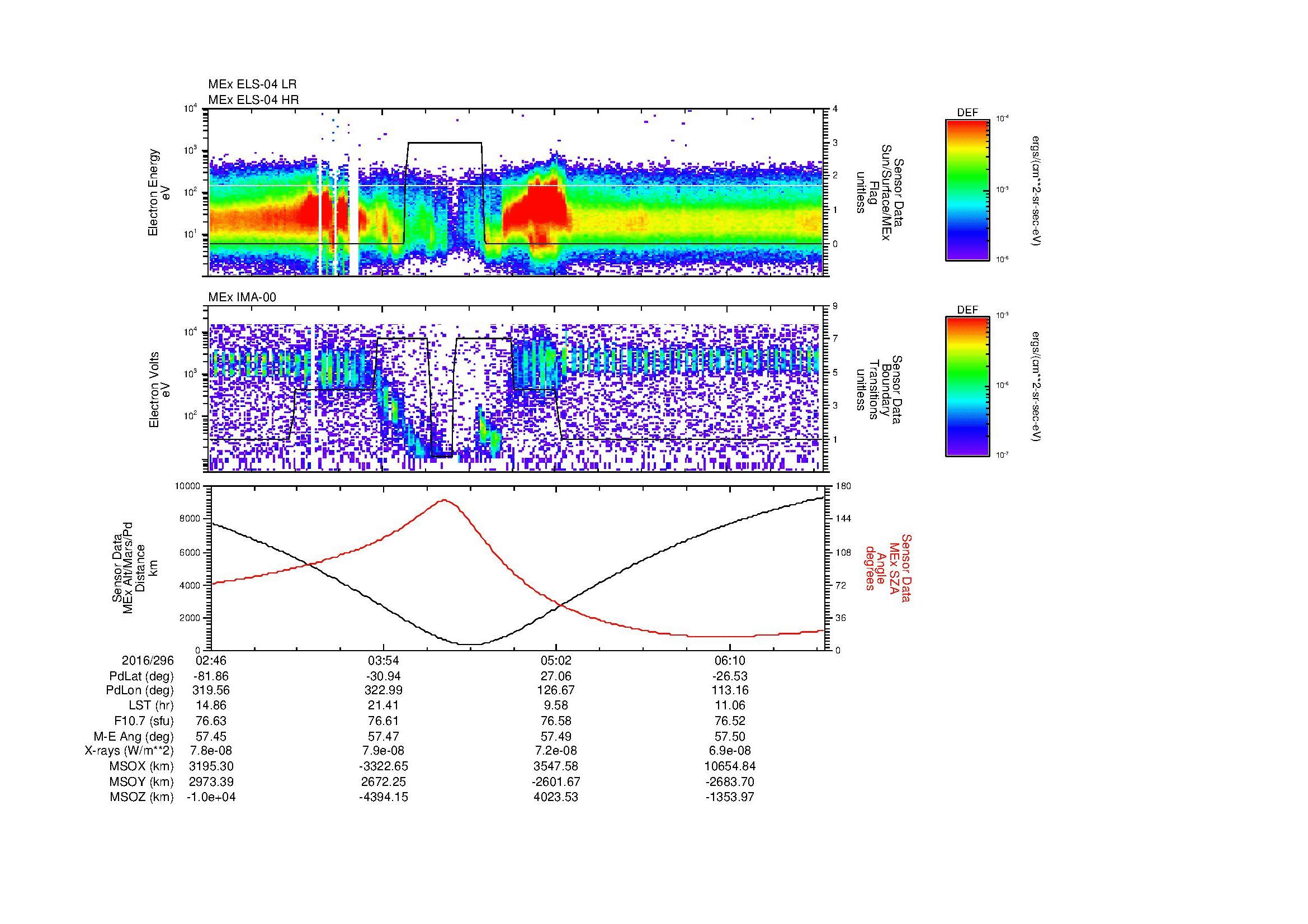
Task: Click the '05:02' time tick label
Action: (556, 660)
